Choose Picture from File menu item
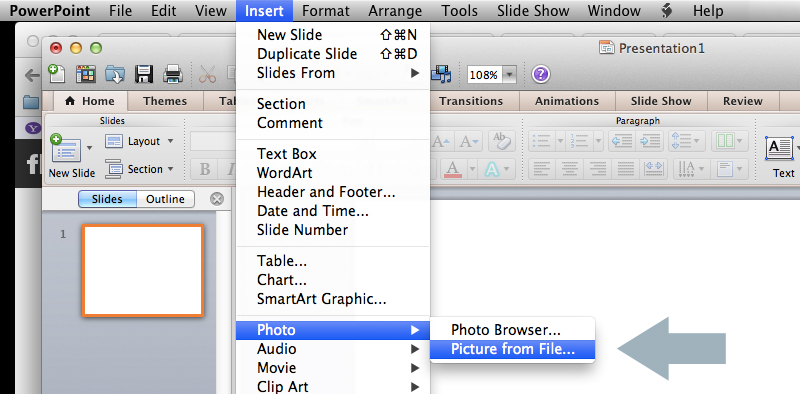This screenshot has height=394, width=800. pos(512,349)
